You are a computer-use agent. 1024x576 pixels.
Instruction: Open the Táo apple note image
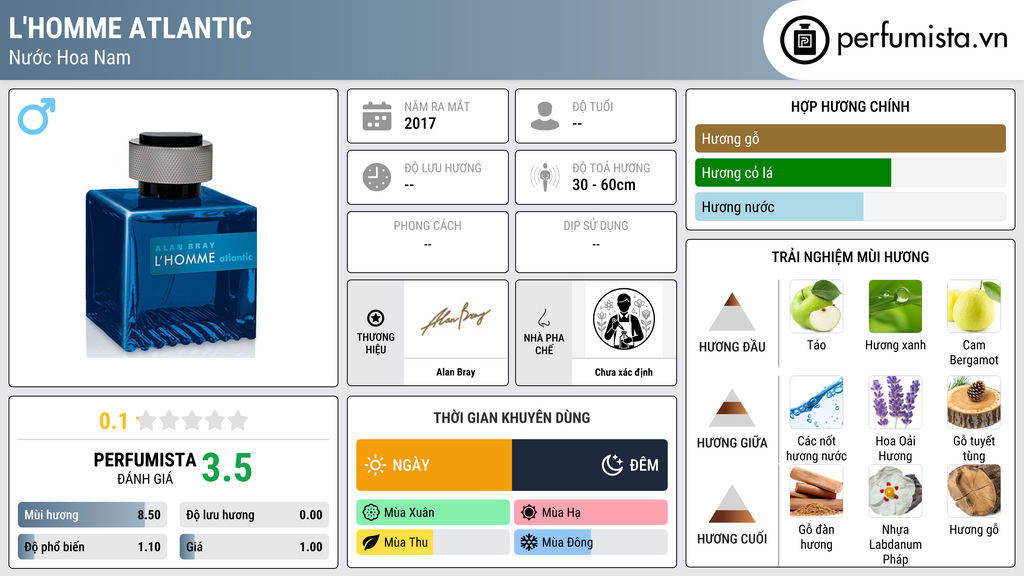click(816, 307)
